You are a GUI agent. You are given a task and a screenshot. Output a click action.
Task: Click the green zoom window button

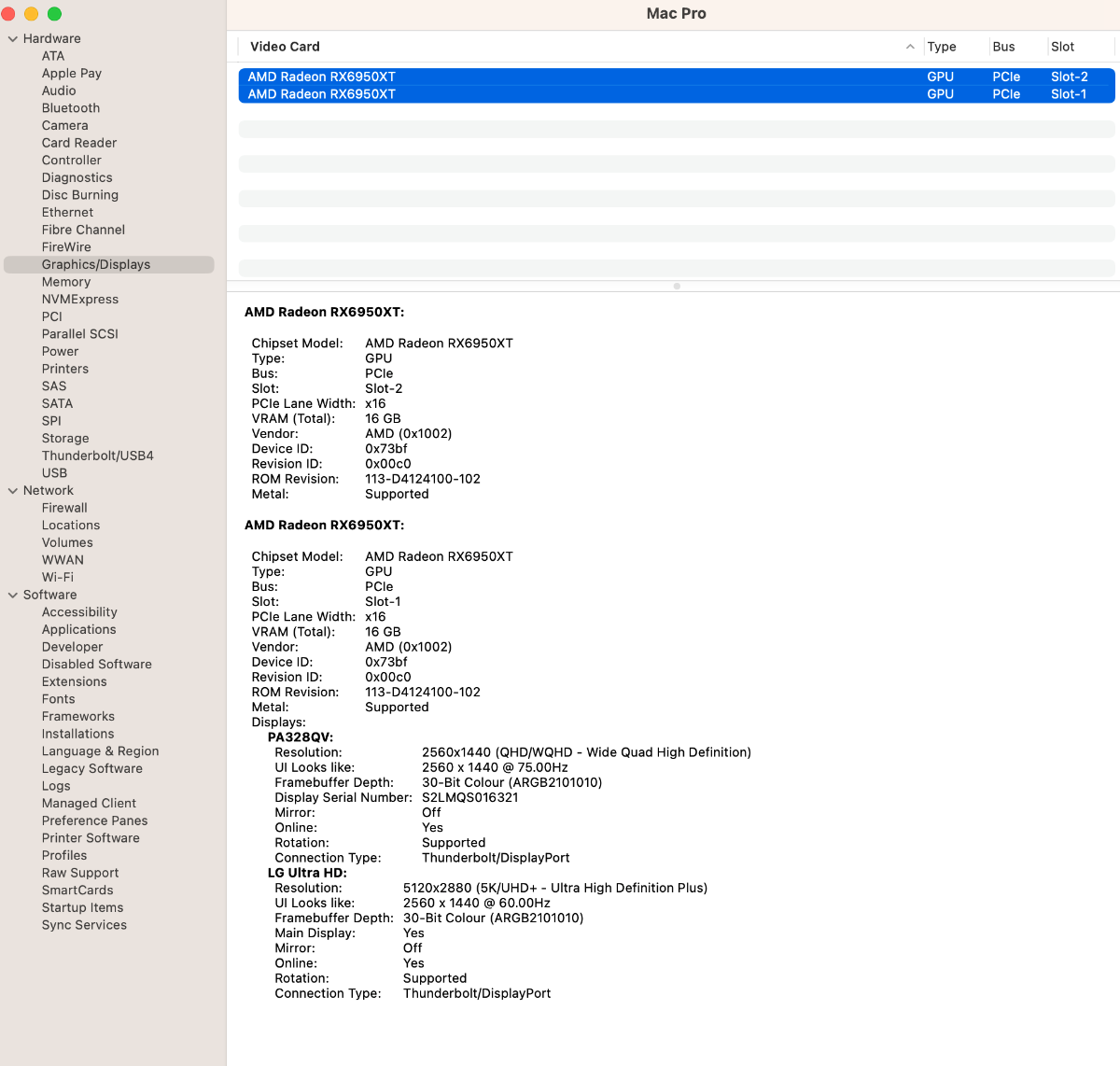point(54,14)
